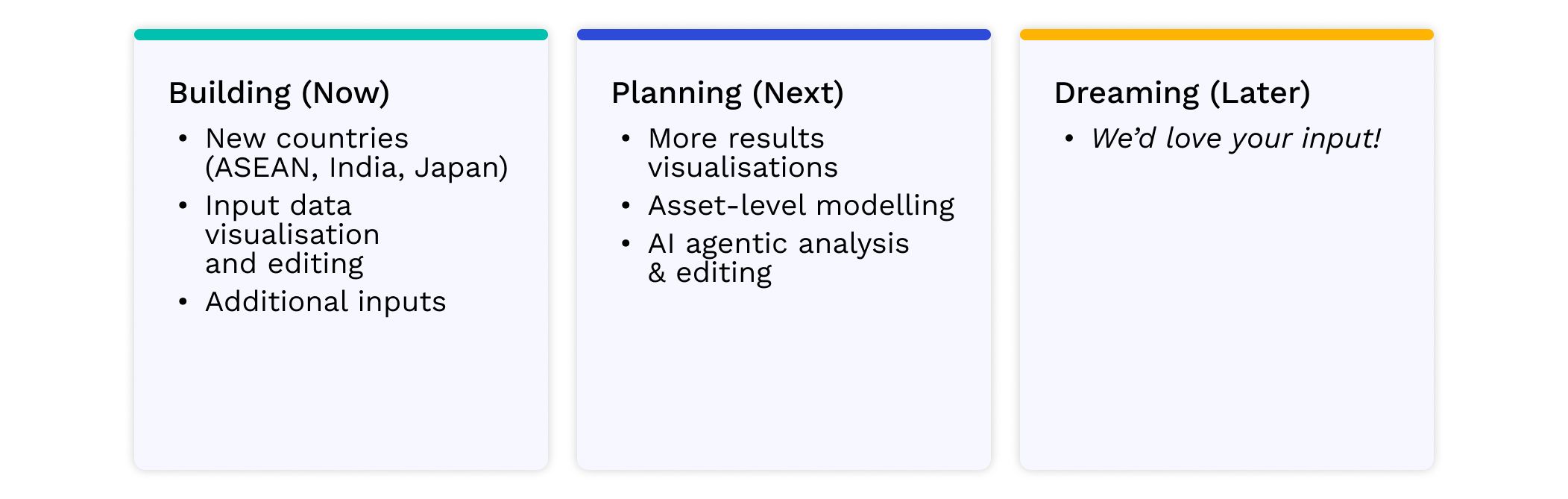Click the bullet dot before We'd love
The width and height of the screenshot is (1568, 499).
pos(1068,139)
